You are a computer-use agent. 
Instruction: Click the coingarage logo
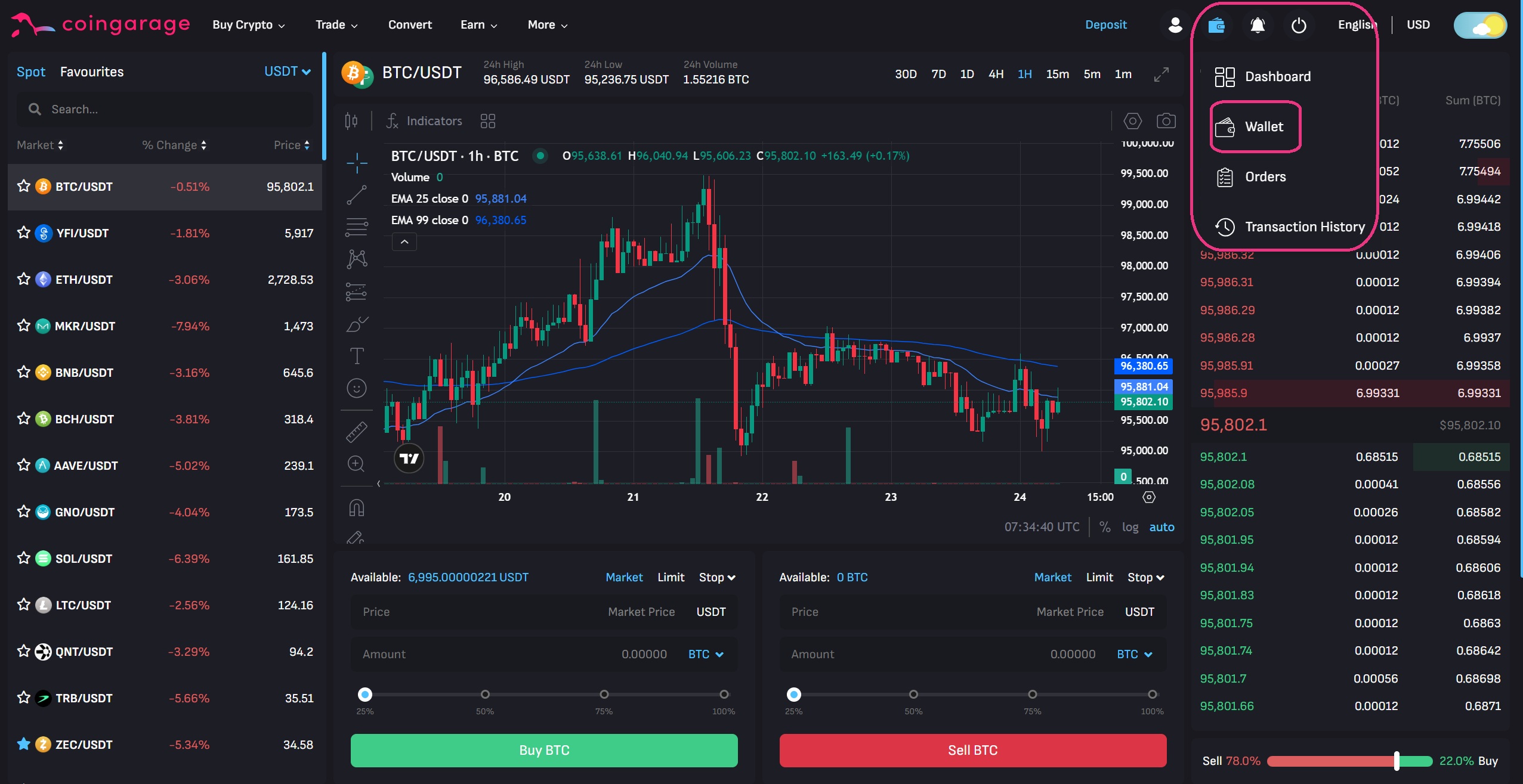coord(100,24)
